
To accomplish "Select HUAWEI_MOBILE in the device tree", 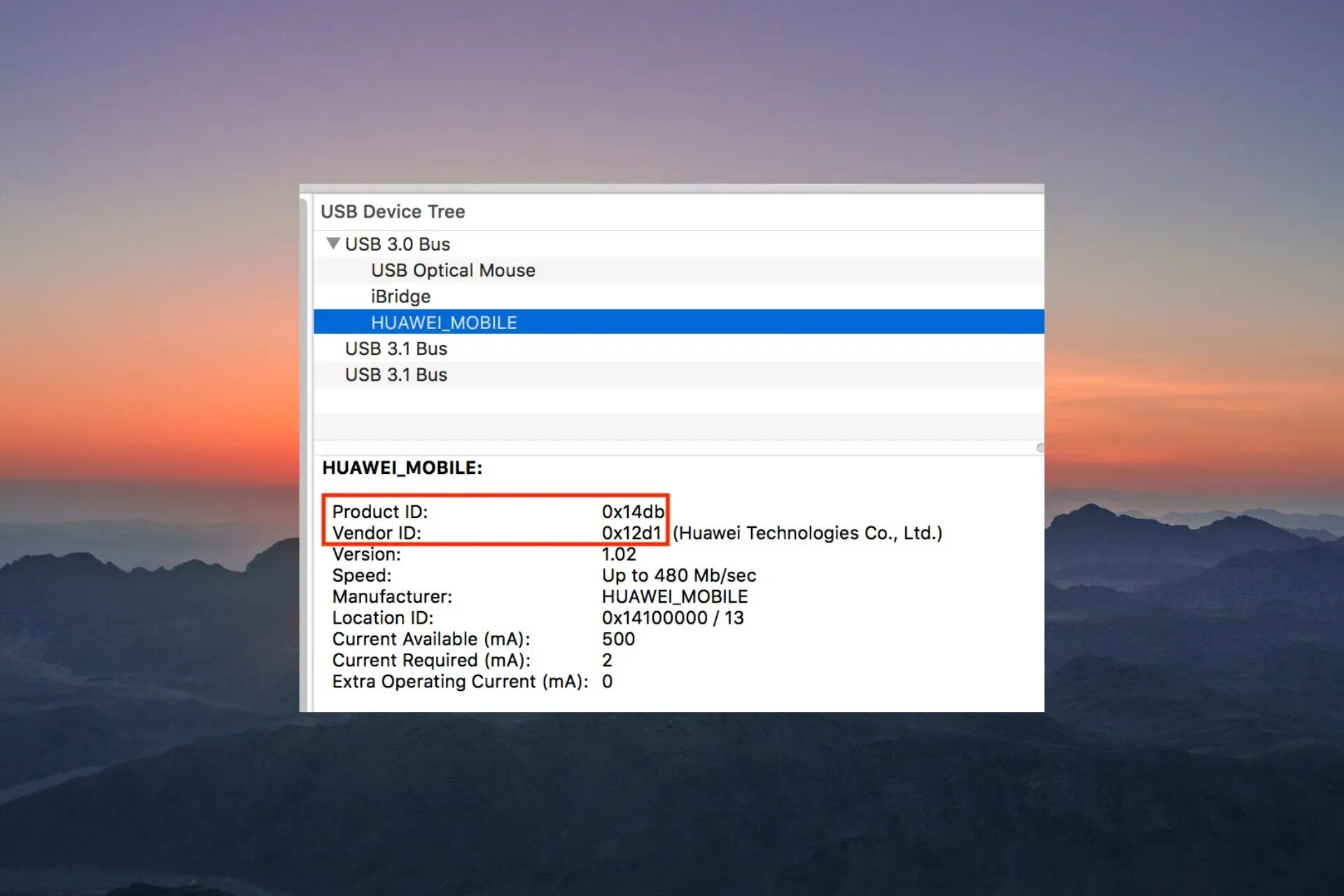I will (444, 322).
